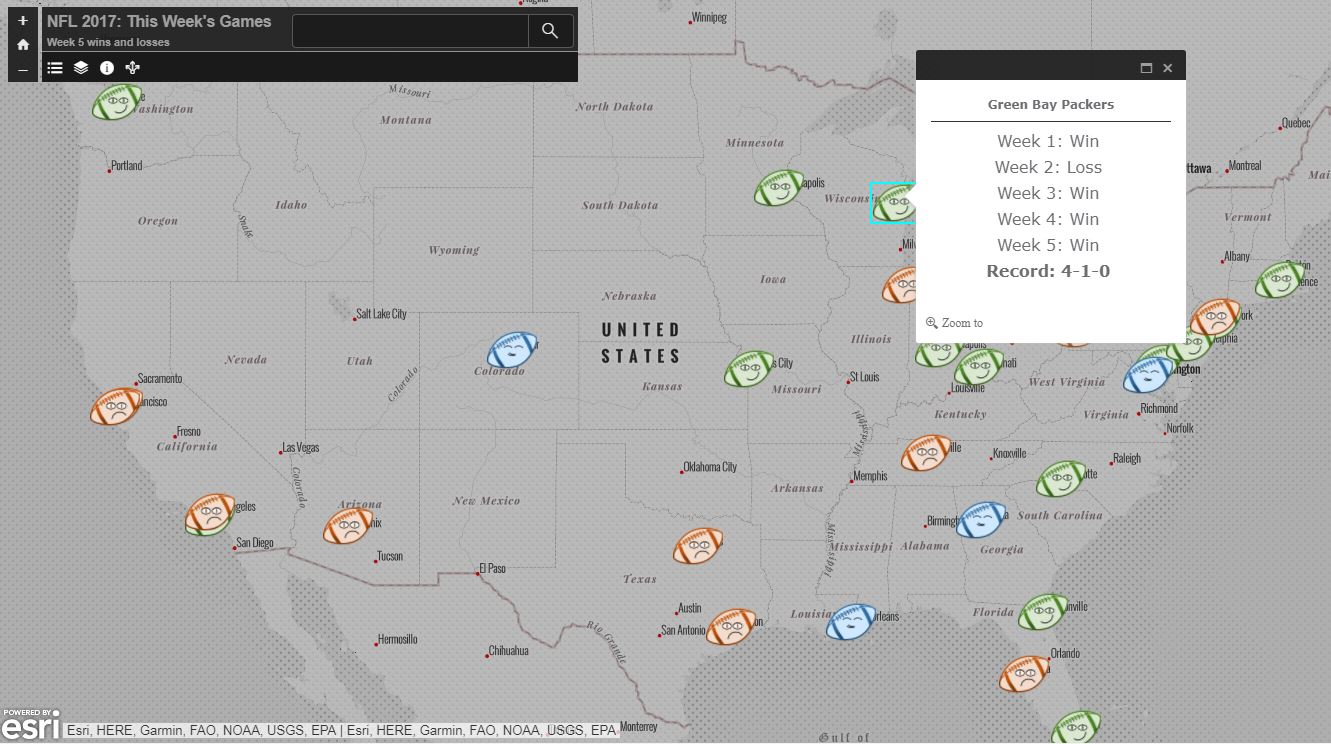1331x744 pixels.
Task: Select the Seattle green football marker
Action: click(117, 102)
